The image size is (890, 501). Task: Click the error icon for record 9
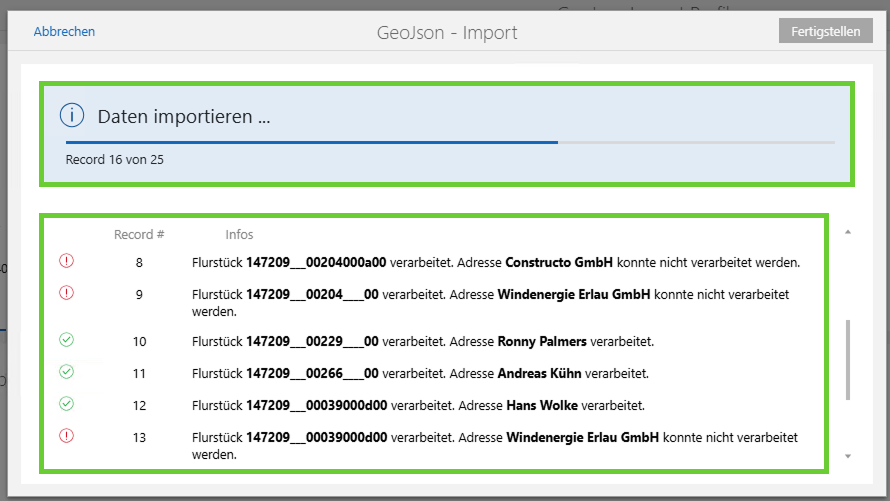[x=67, y=293]
